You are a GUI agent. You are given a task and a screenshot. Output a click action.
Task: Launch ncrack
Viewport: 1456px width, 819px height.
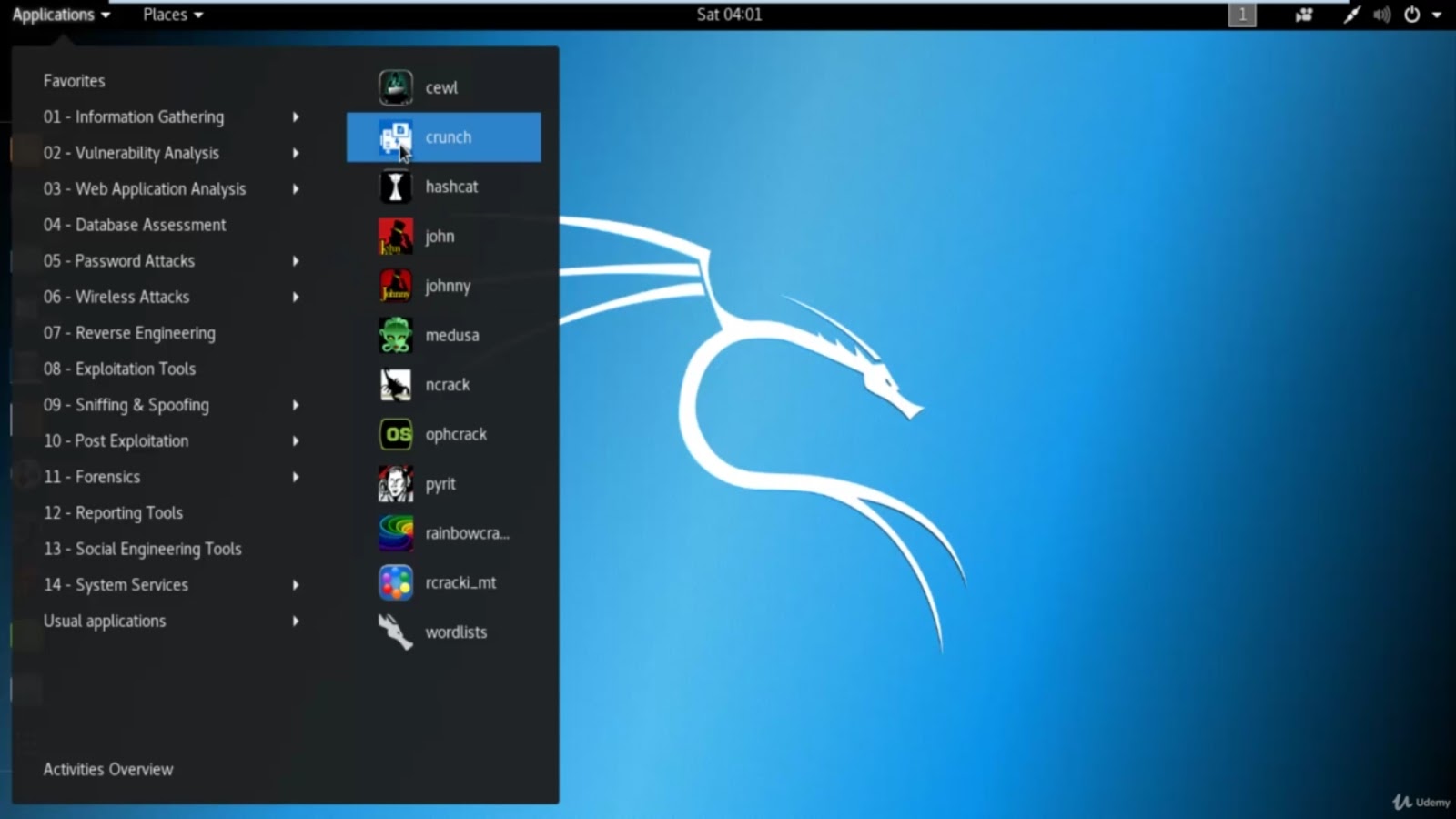447,384
